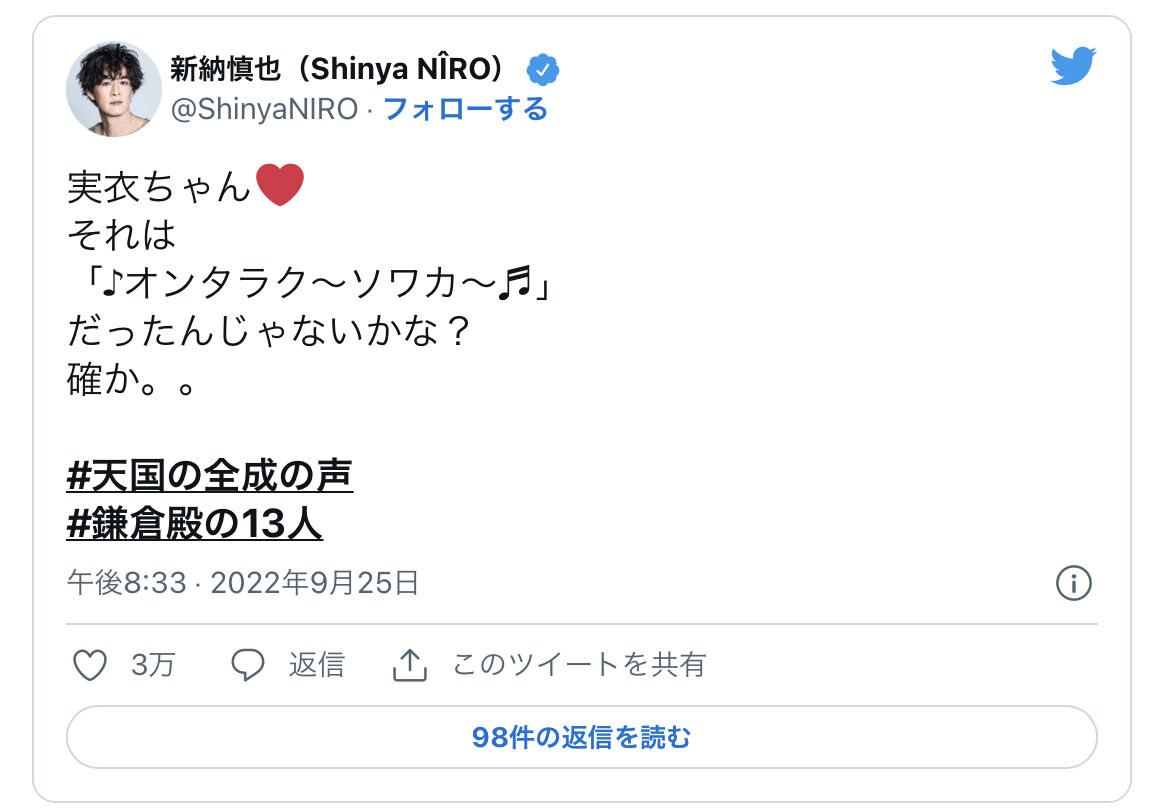Click the share upload arrow icon
The height and width of the screenshot is (812, 1167).
pos(410,665)
